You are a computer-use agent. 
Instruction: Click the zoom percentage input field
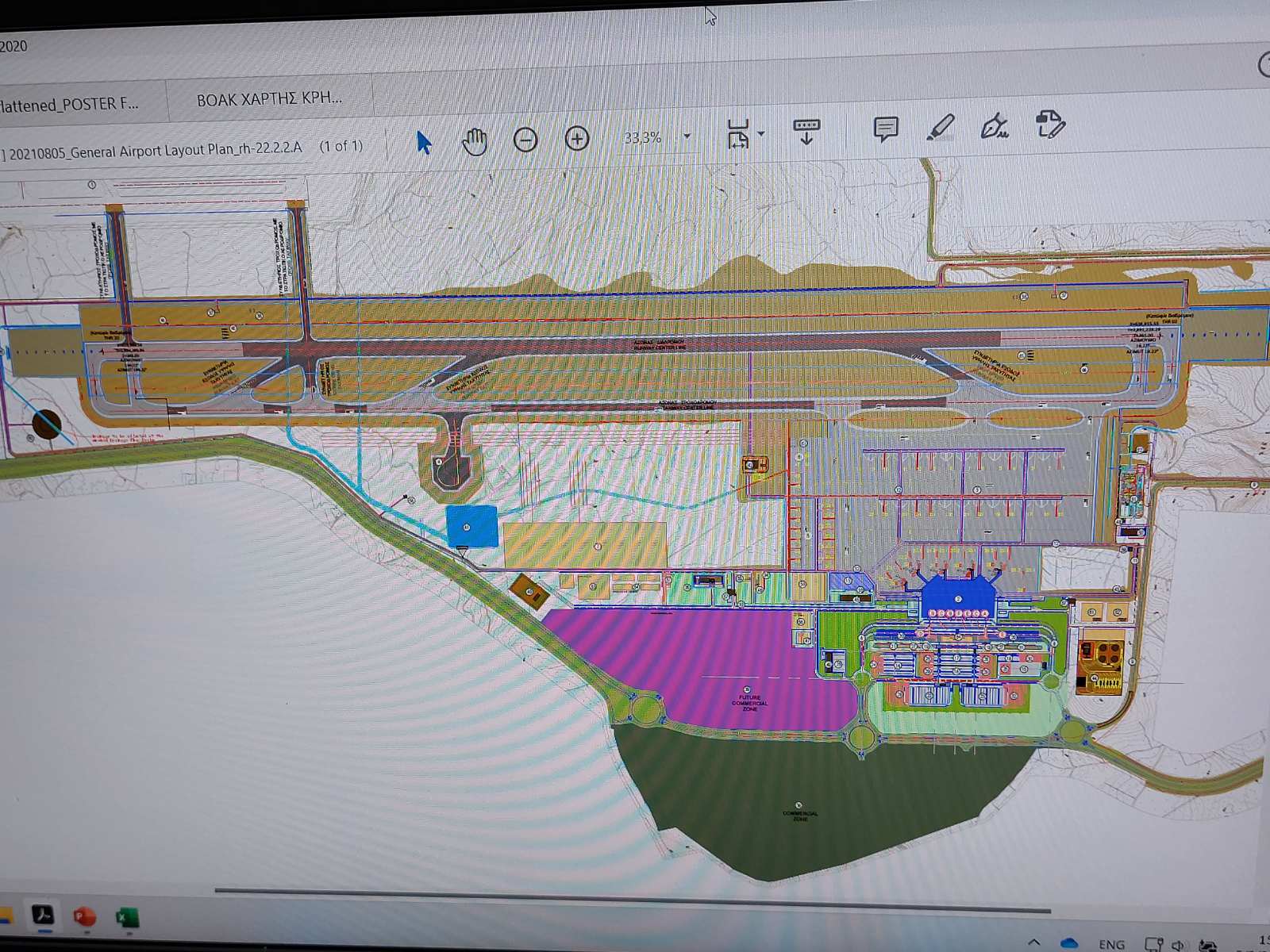[642, 137]
